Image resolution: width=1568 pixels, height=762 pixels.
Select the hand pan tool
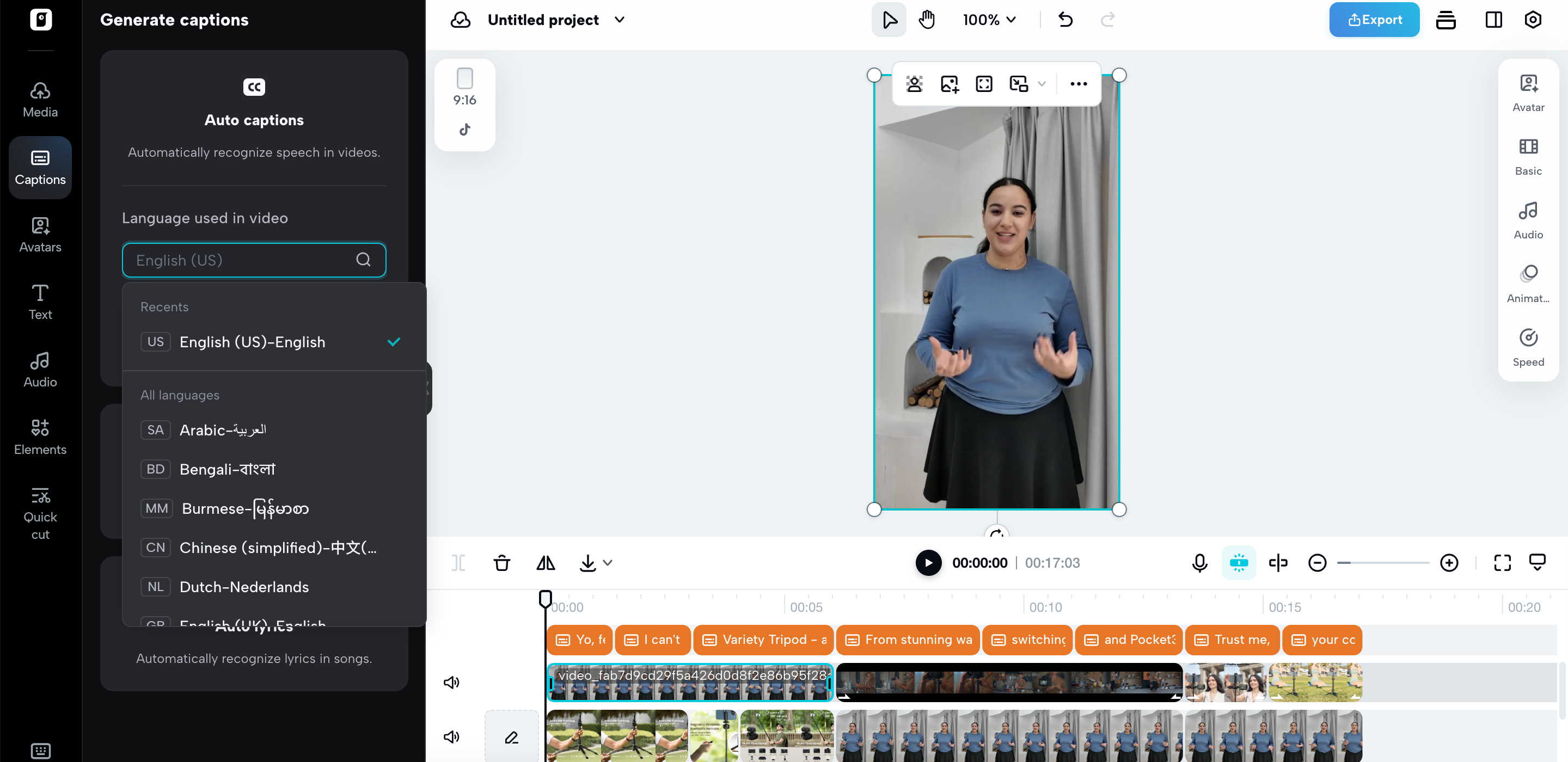(927, 20)
